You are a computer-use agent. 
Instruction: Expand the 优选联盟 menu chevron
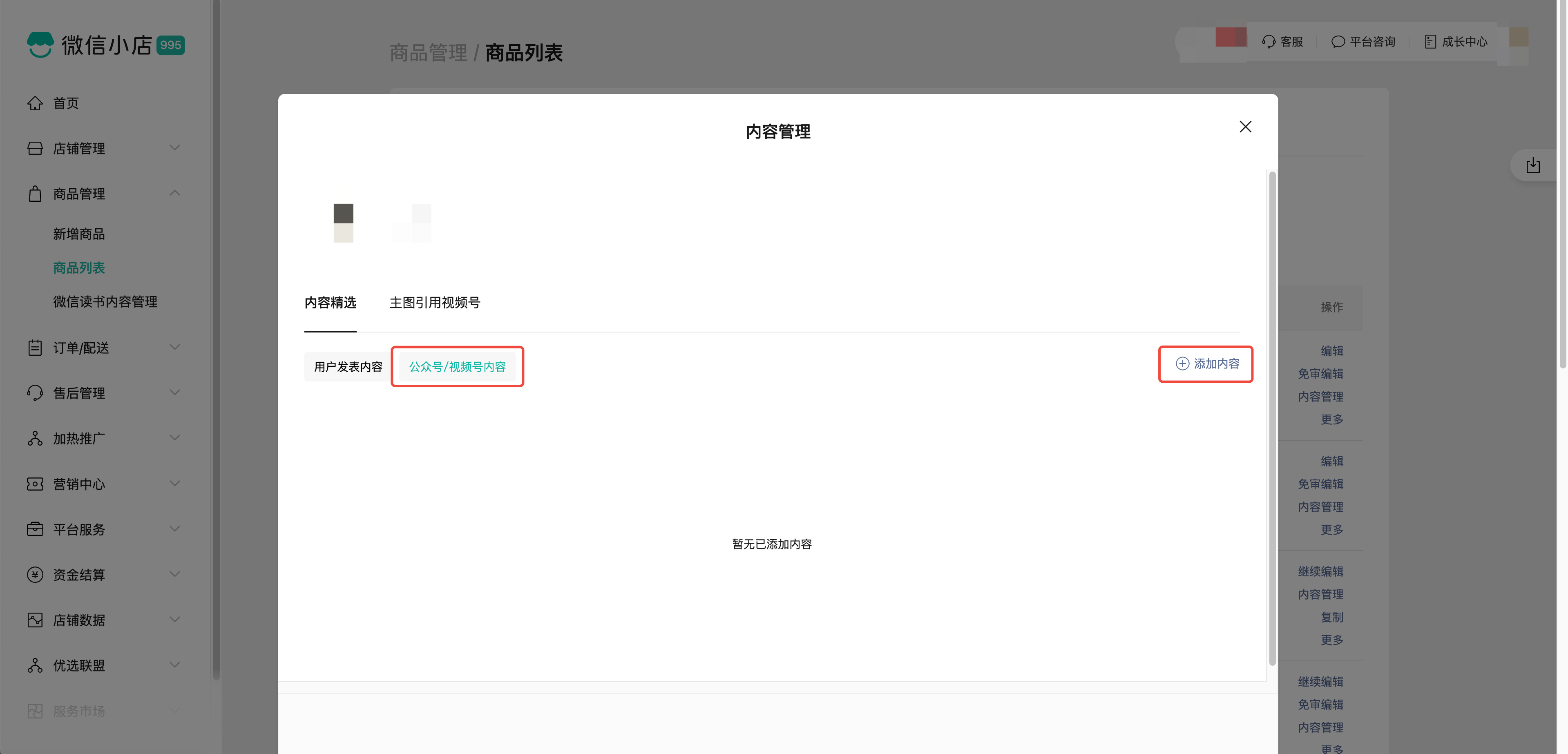pyautogui.click(x=175, y=665)
